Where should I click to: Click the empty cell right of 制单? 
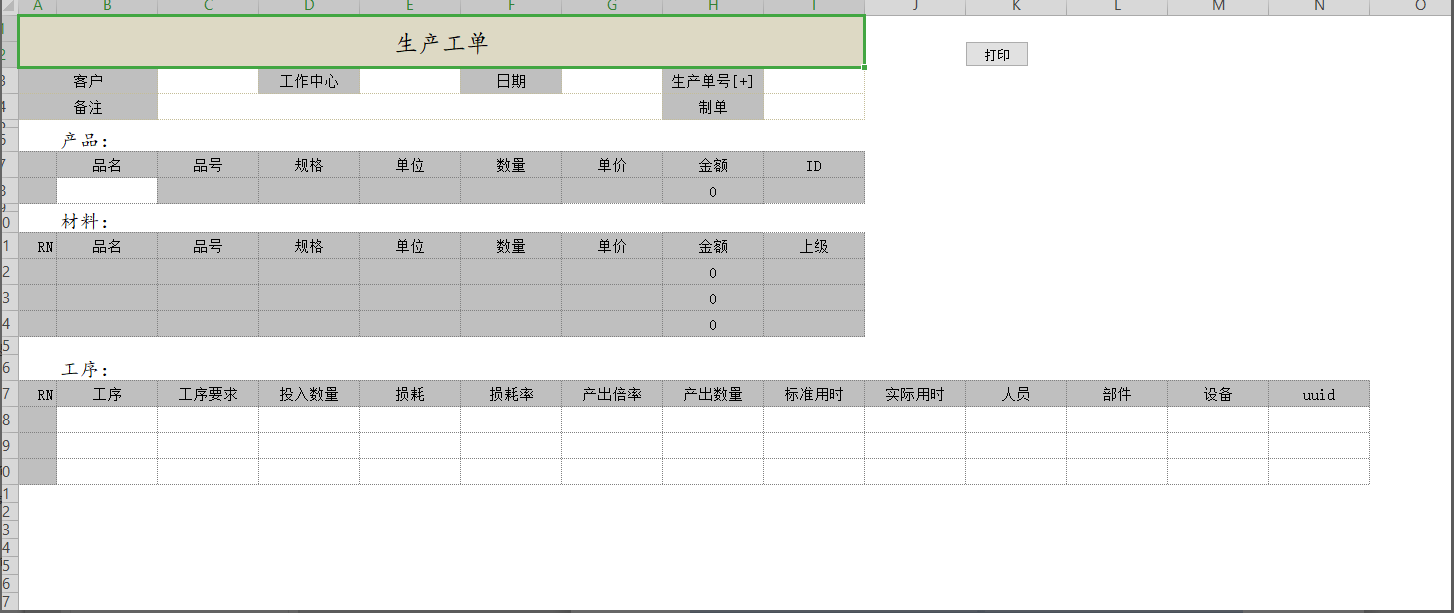pyautogui.click(x=813, y=108)
